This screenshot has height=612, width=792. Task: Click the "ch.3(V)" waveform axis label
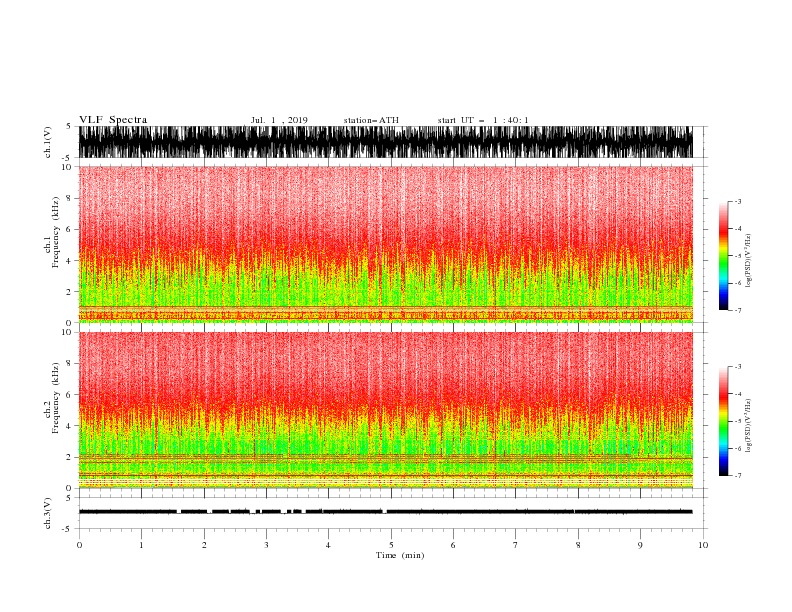[48, 513]
